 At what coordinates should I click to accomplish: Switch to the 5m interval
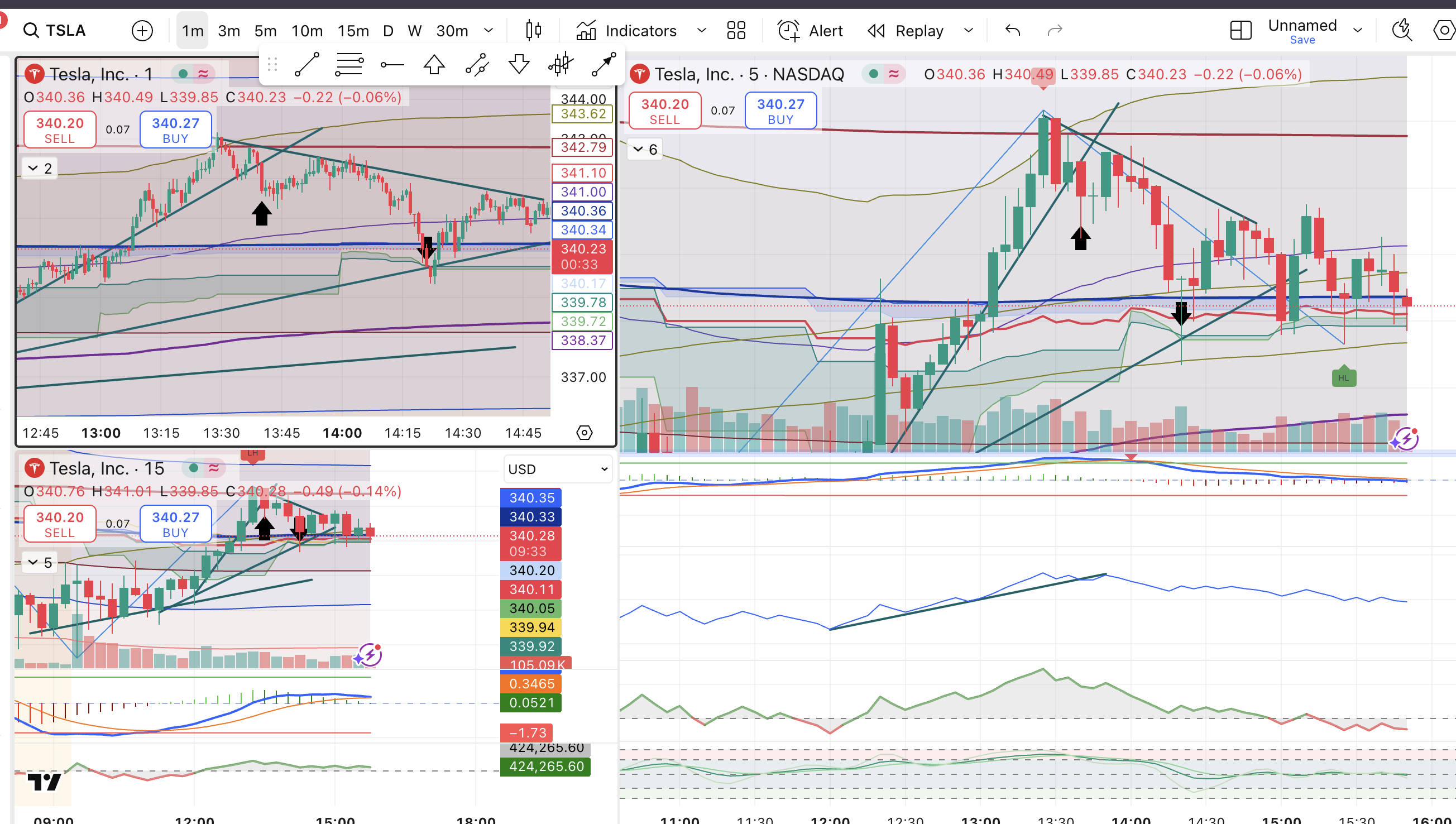coord(265,31)
